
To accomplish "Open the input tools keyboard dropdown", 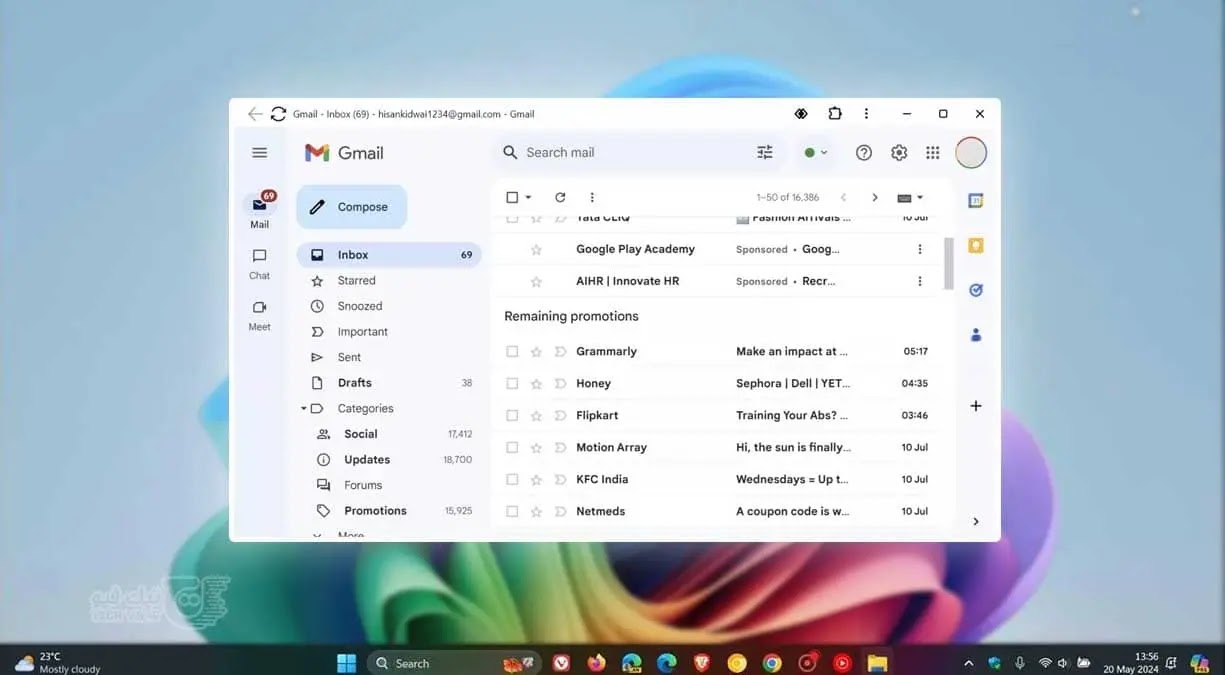I will pos(910,198).
